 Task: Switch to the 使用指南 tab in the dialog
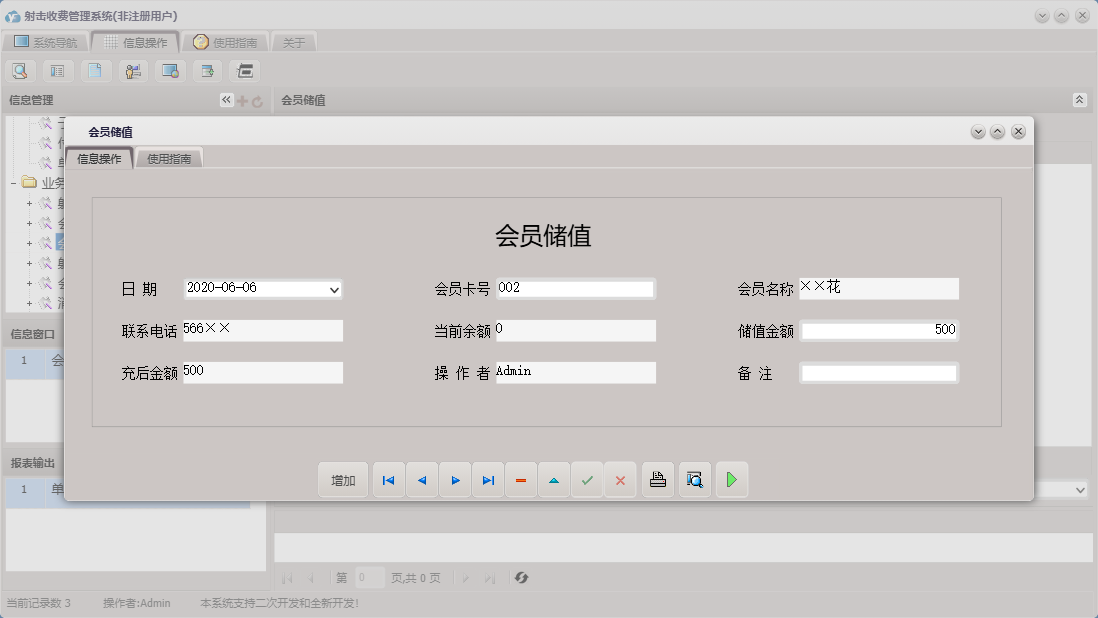tap(168, 157)
